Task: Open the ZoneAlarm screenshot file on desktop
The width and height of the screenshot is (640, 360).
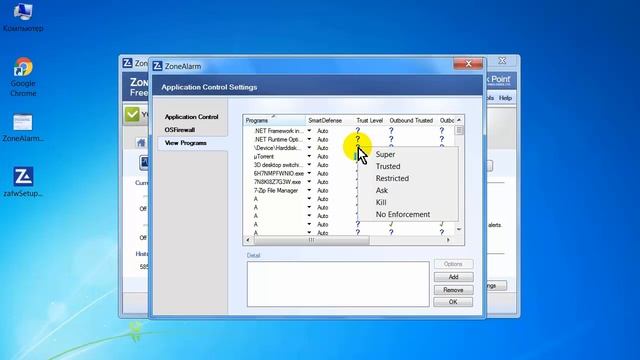Action: [23, 128]
